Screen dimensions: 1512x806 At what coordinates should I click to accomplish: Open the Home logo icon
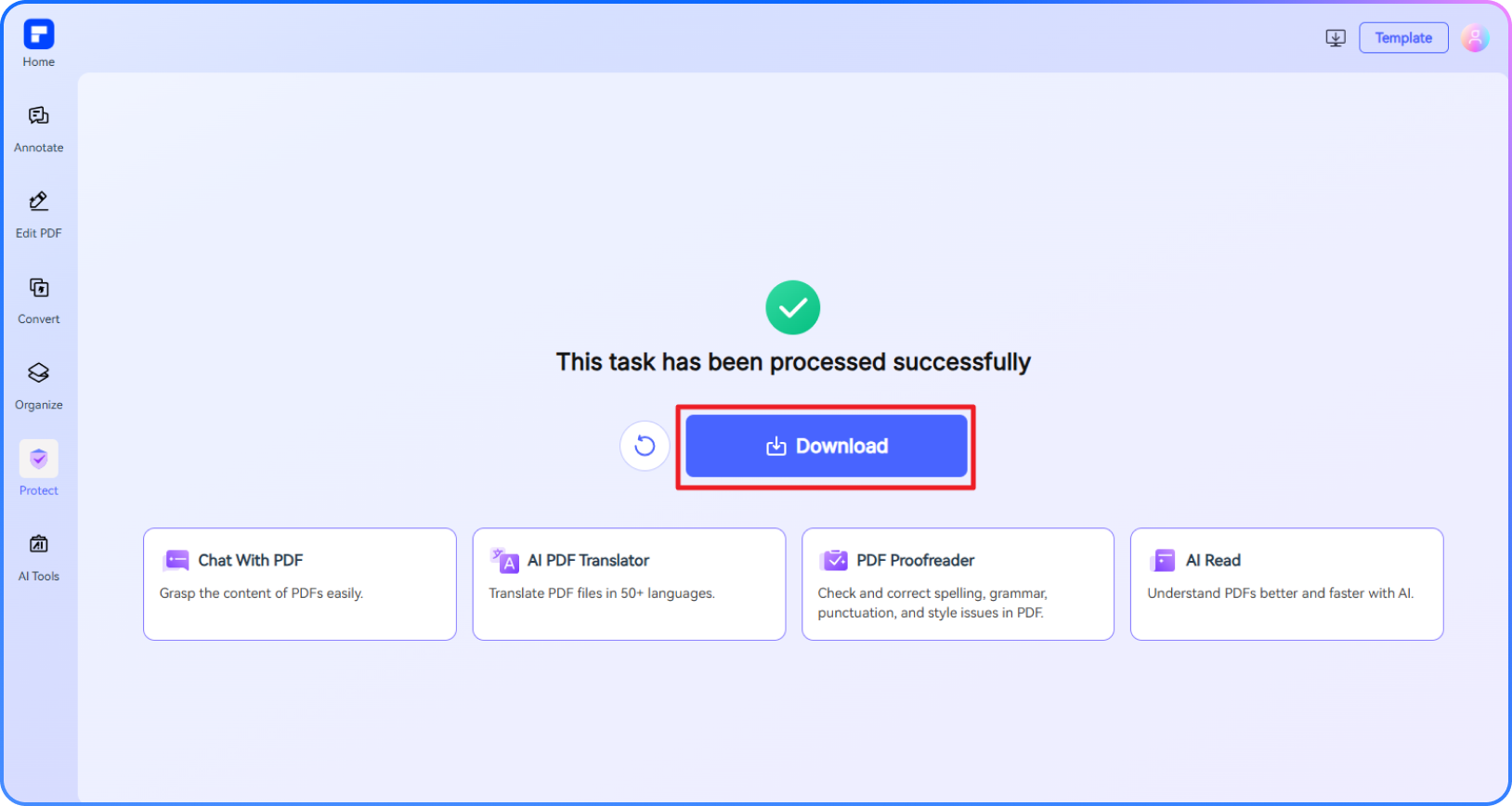click(x=39, y=34)
